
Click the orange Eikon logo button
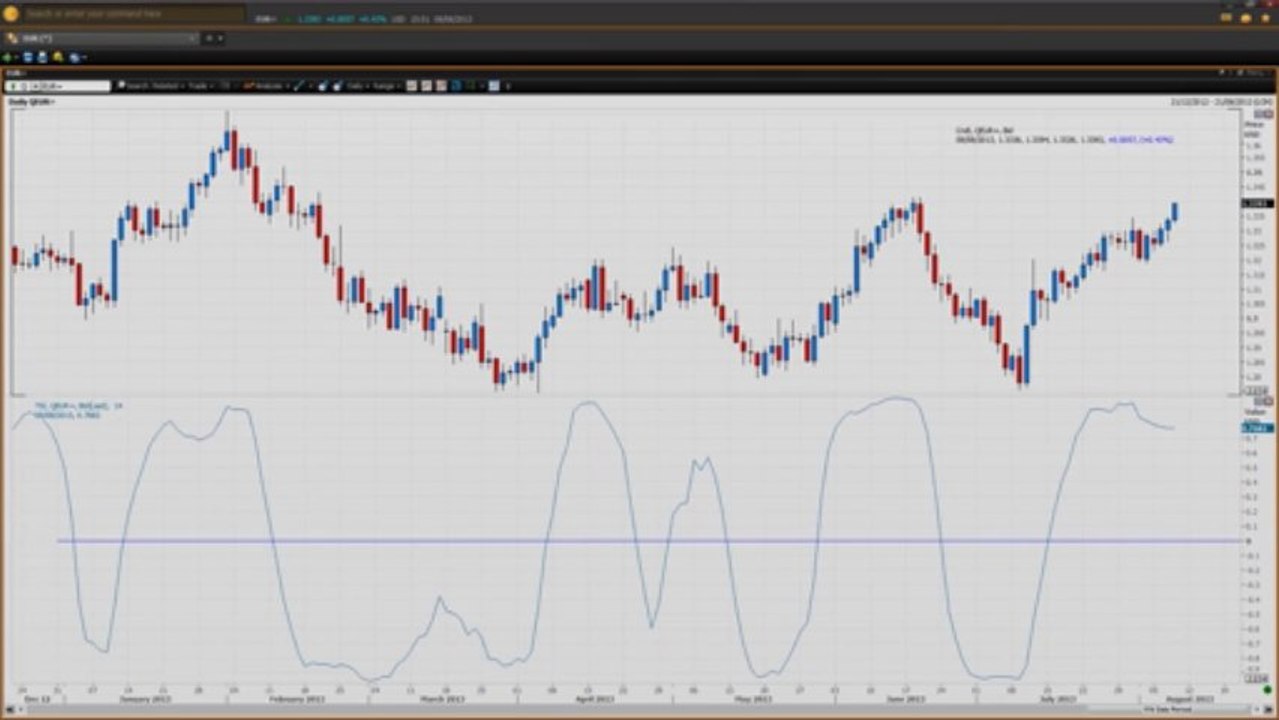click(x=11, y=13)
